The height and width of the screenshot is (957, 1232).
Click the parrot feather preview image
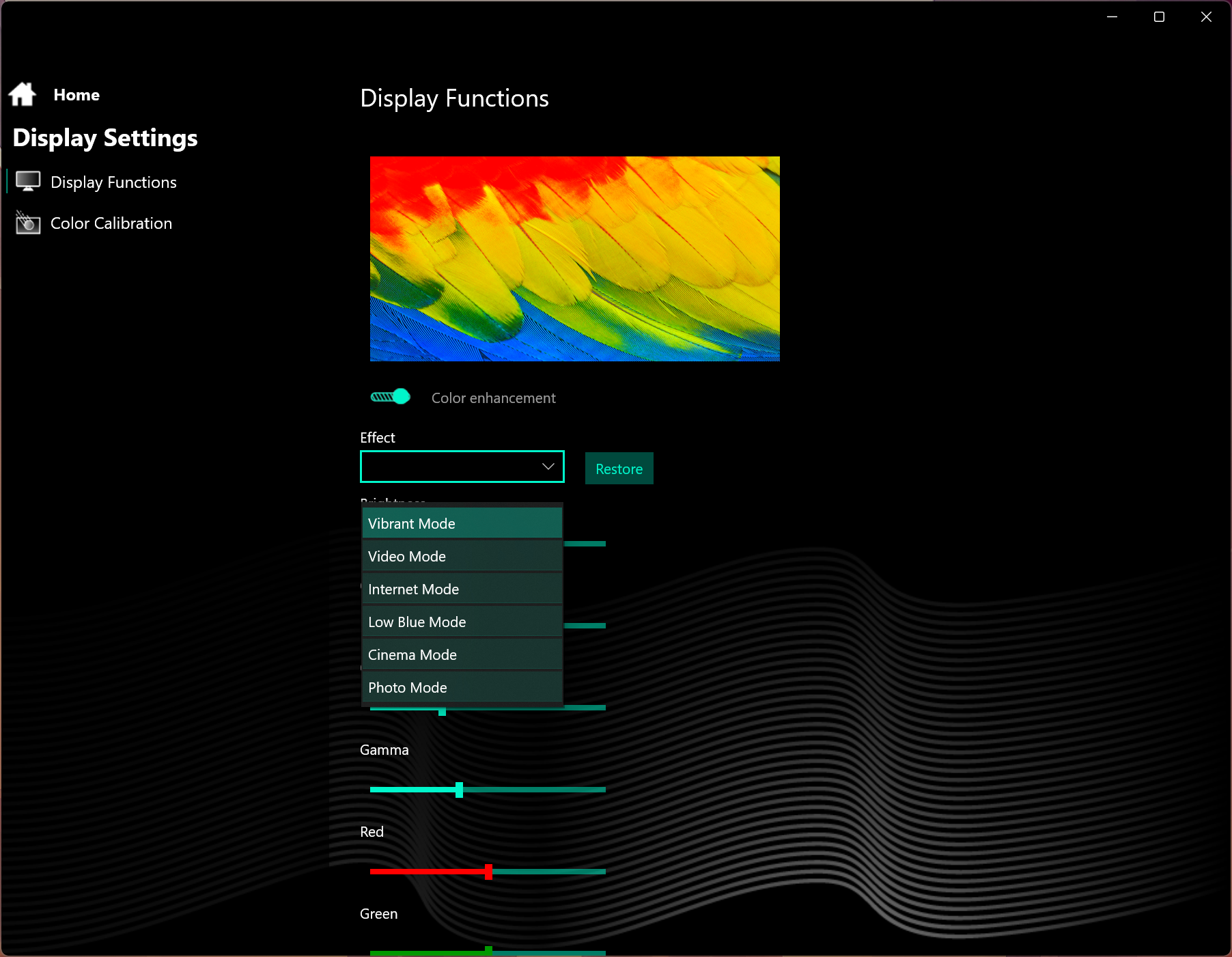pos(575,259)
